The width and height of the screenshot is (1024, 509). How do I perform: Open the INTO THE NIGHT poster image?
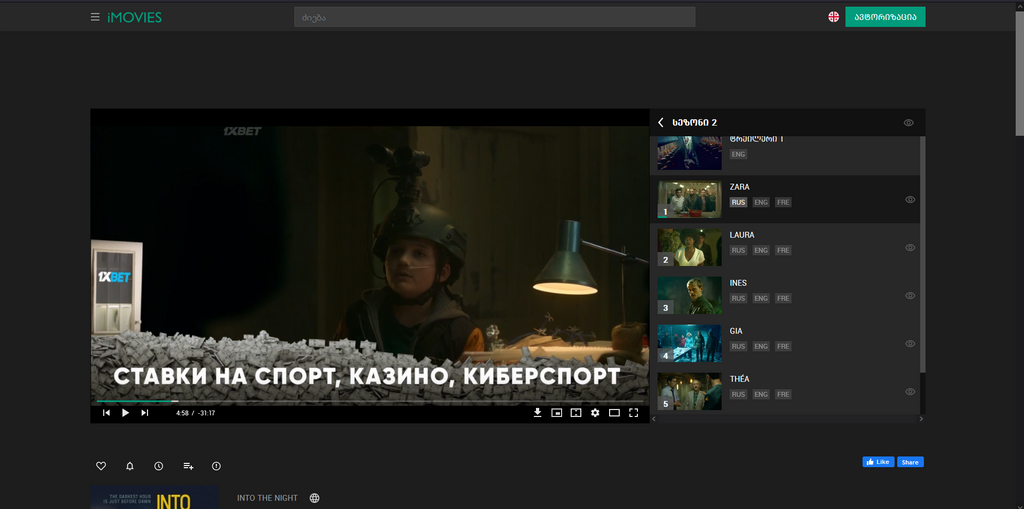coord(154,497)
